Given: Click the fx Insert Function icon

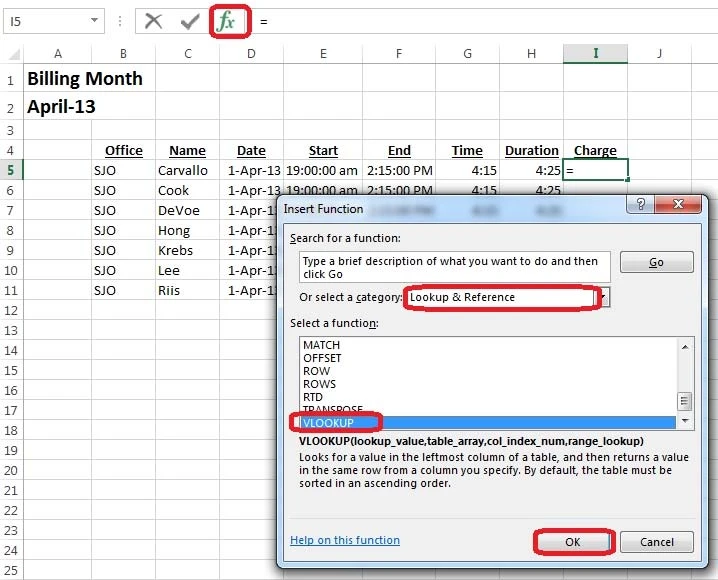Looking at the screenshot, I should 227,21.
